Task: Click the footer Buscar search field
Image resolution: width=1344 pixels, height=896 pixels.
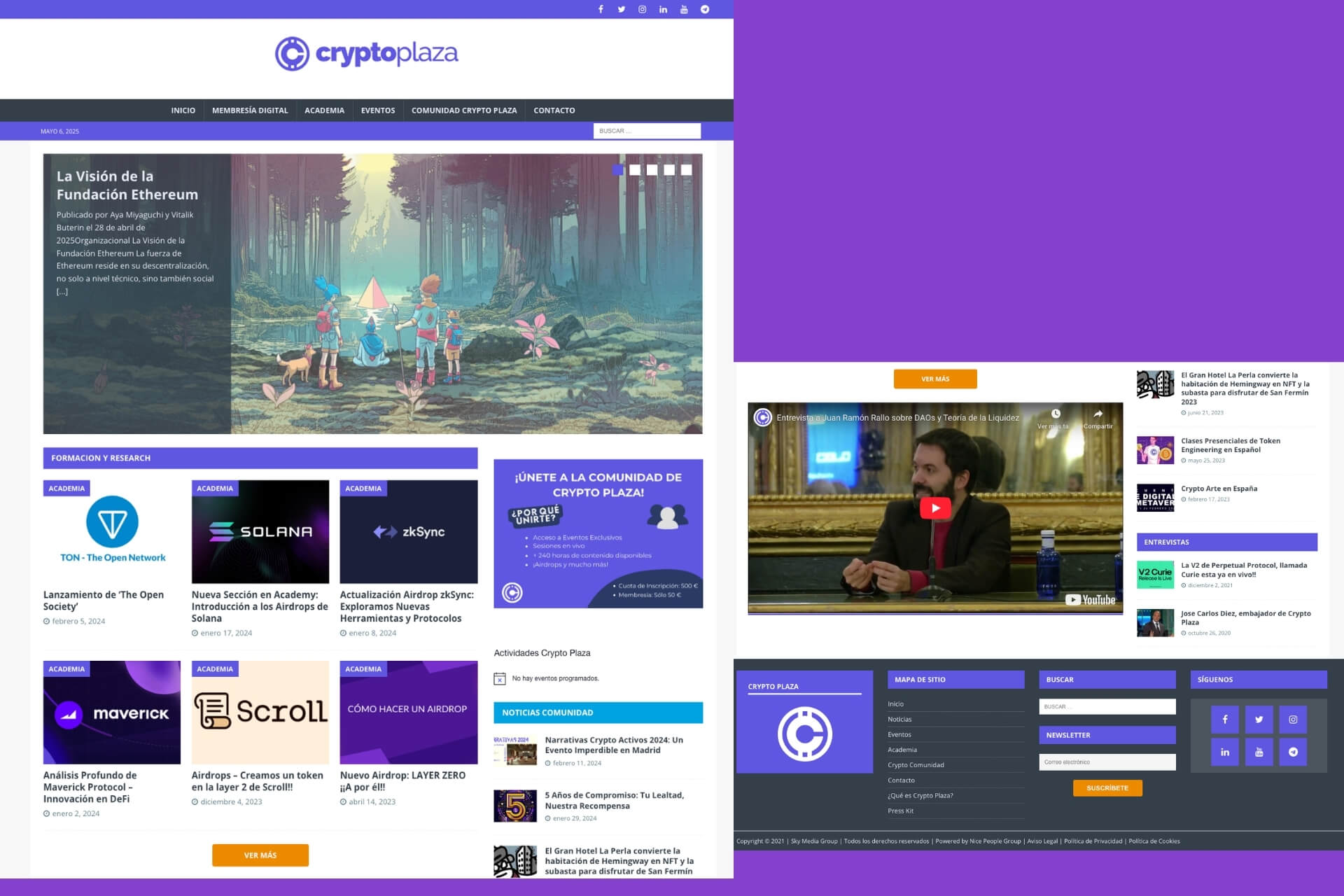Action: tap(1107, 706)
